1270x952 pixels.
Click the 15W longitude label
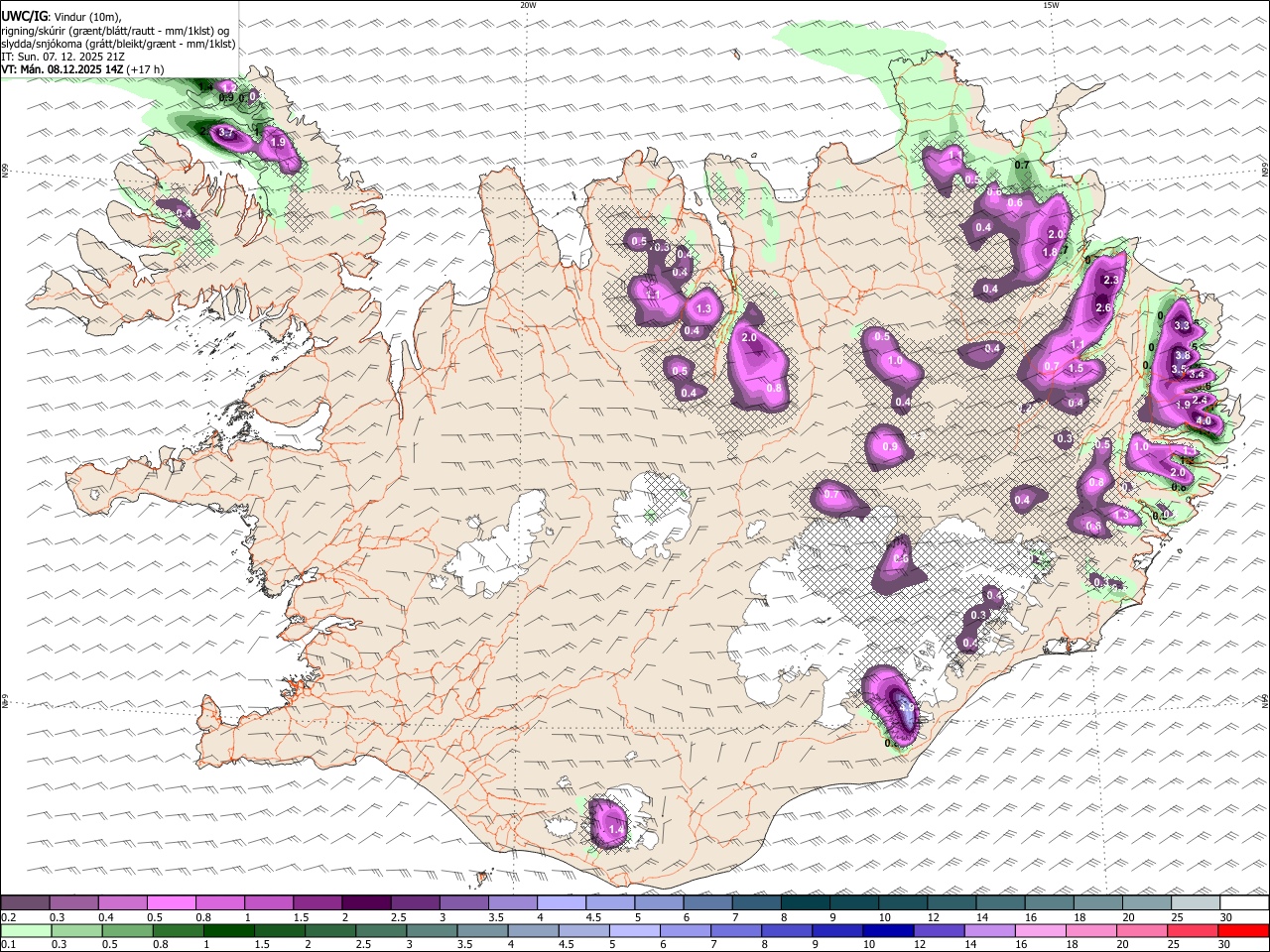click(1051, 5)
